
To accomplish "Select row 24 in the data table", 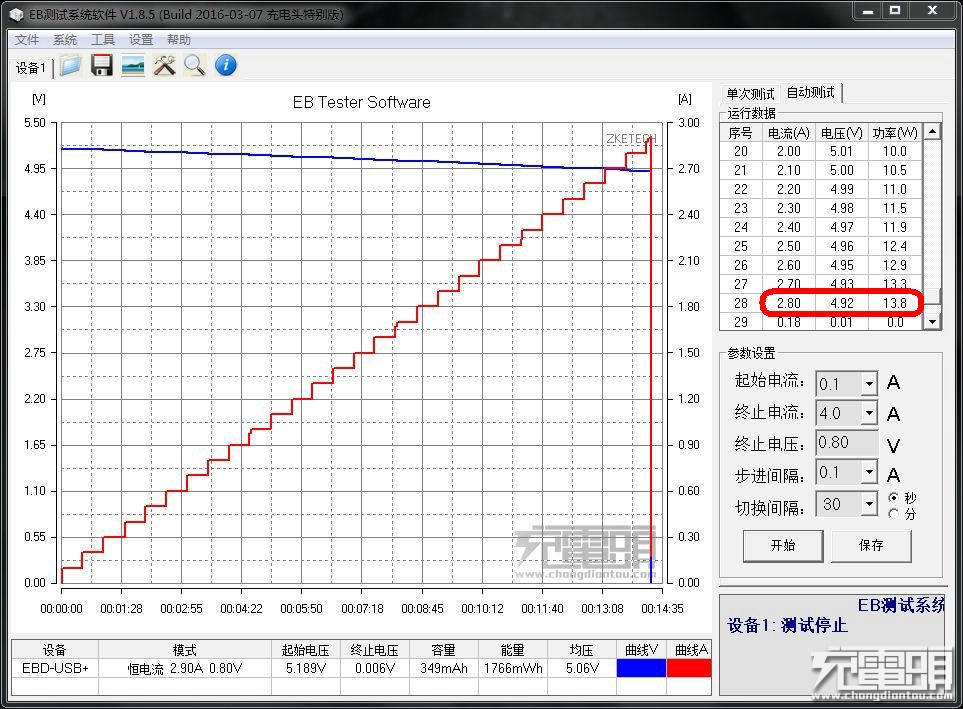I will coord(821,227).
